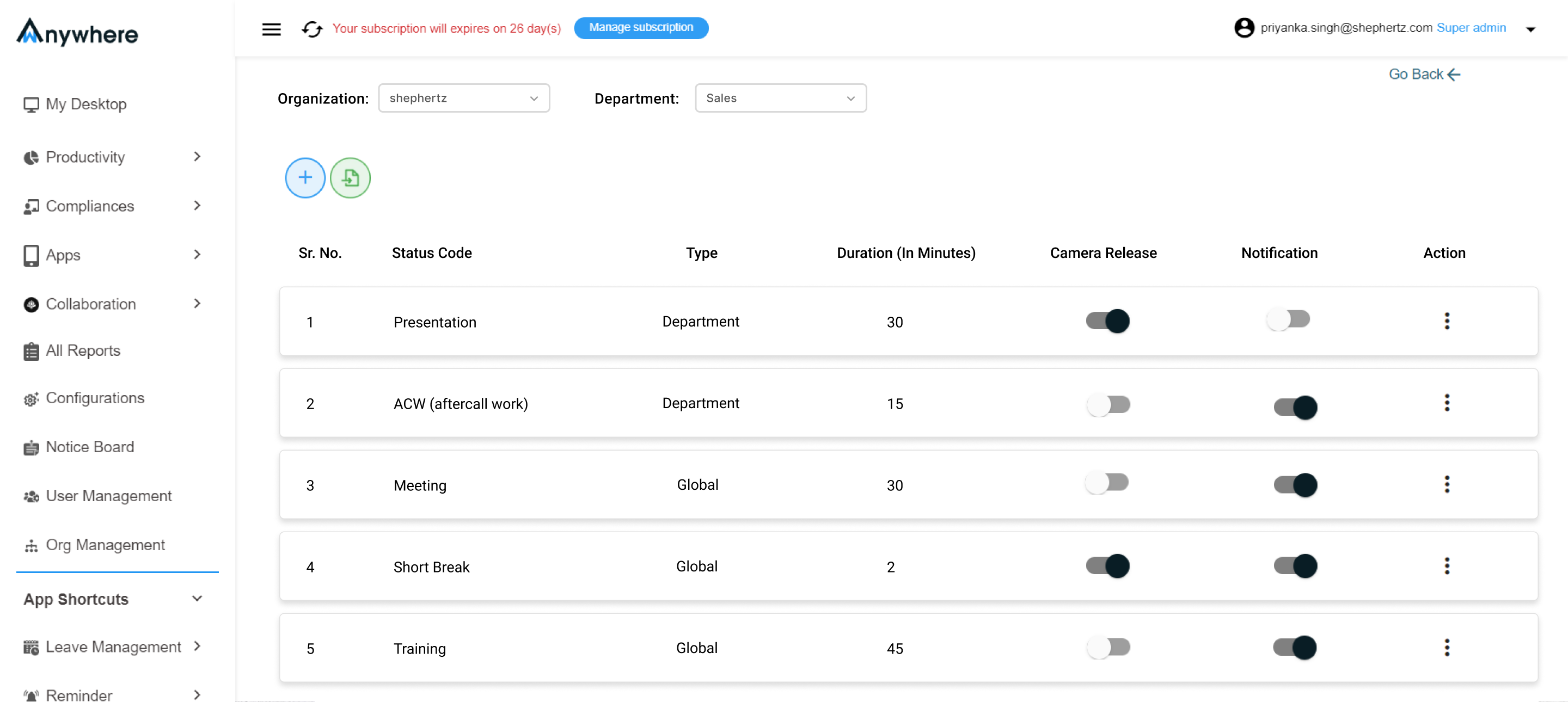1568x702 pixels.
Task: Click the Reminder alarm icon
Action: [x=31, y=695]
